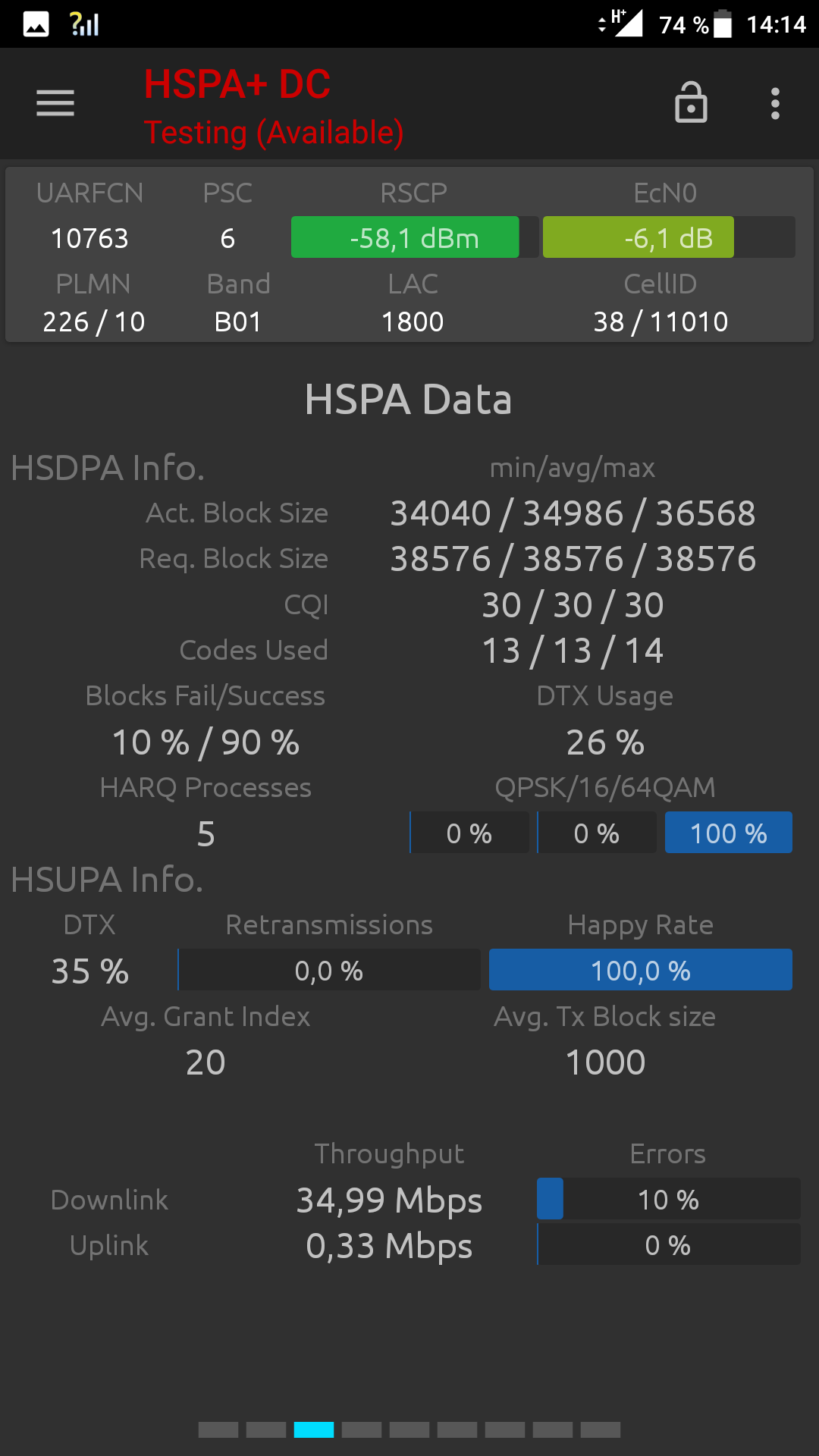Tap the EcN0 -6,1 dB bar

tap(668, 237)
